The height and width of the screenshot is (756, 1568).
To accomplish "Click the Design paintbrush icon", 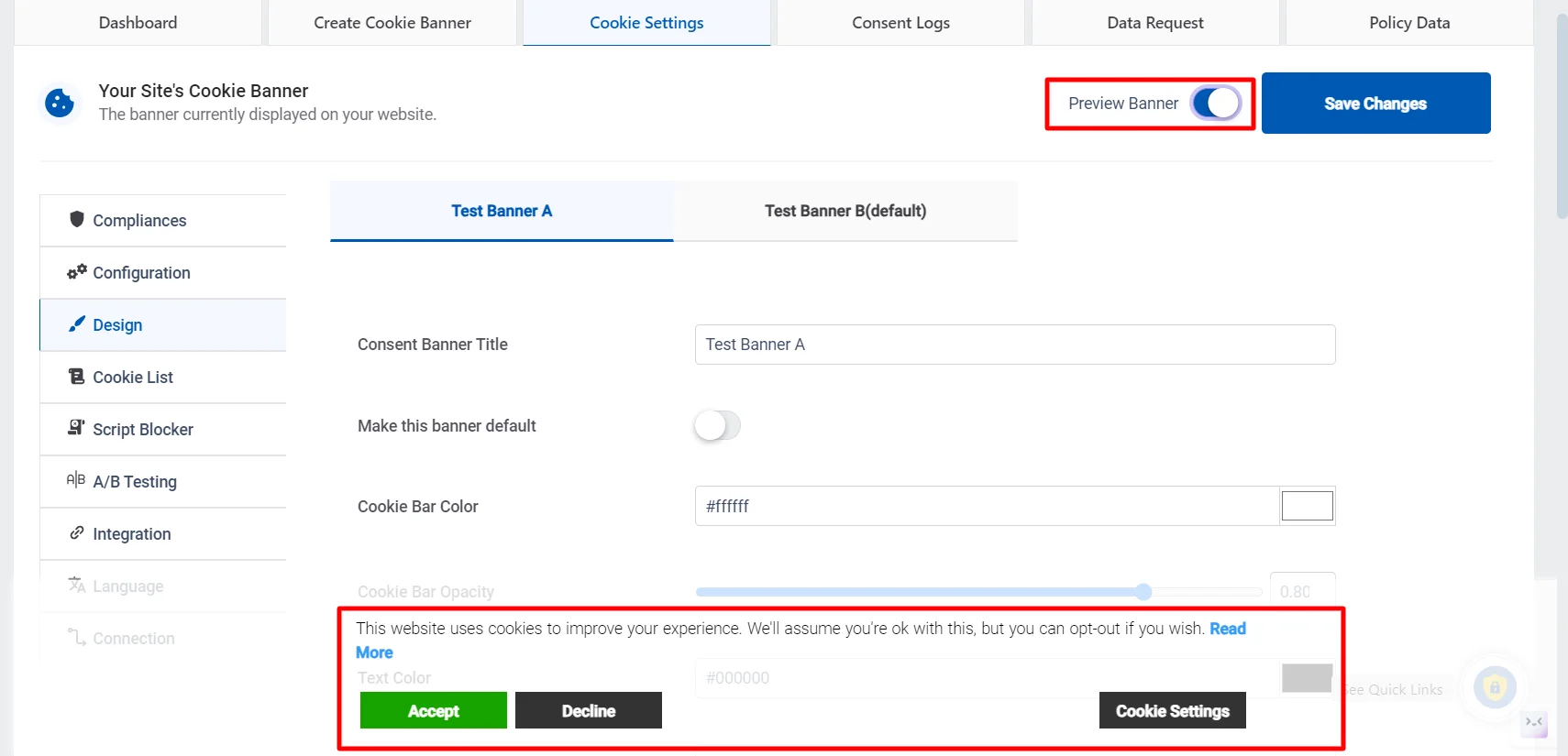I will click(77, 323).
